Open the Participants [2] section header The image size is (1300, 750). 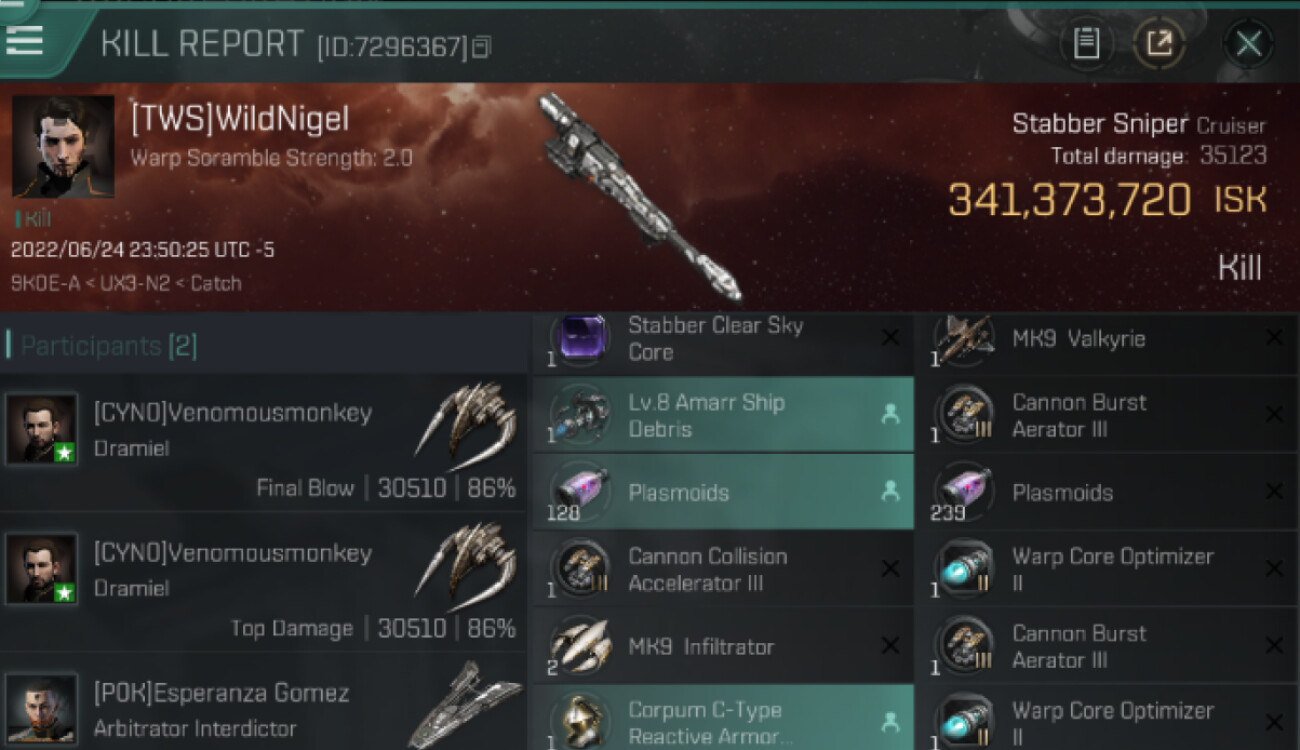(109, 346)
